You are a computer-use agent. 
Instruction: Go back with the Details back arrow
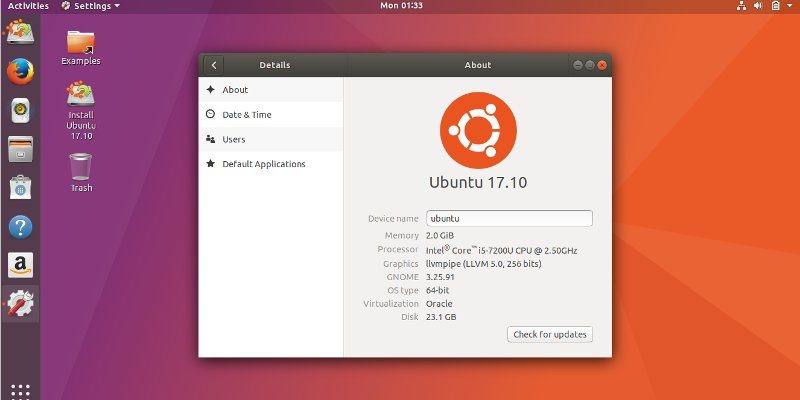coord(214,65)
